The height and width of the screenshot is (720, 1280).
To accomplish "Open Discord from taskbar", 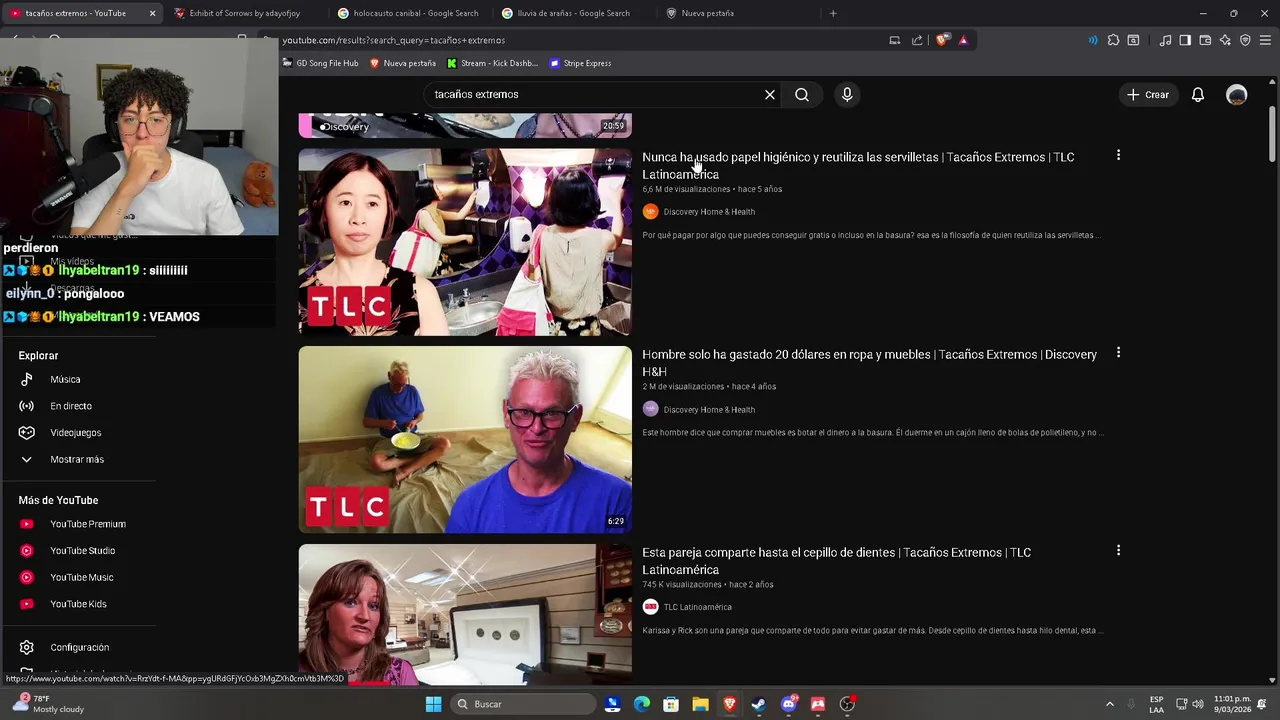I will tap(789, 704).
